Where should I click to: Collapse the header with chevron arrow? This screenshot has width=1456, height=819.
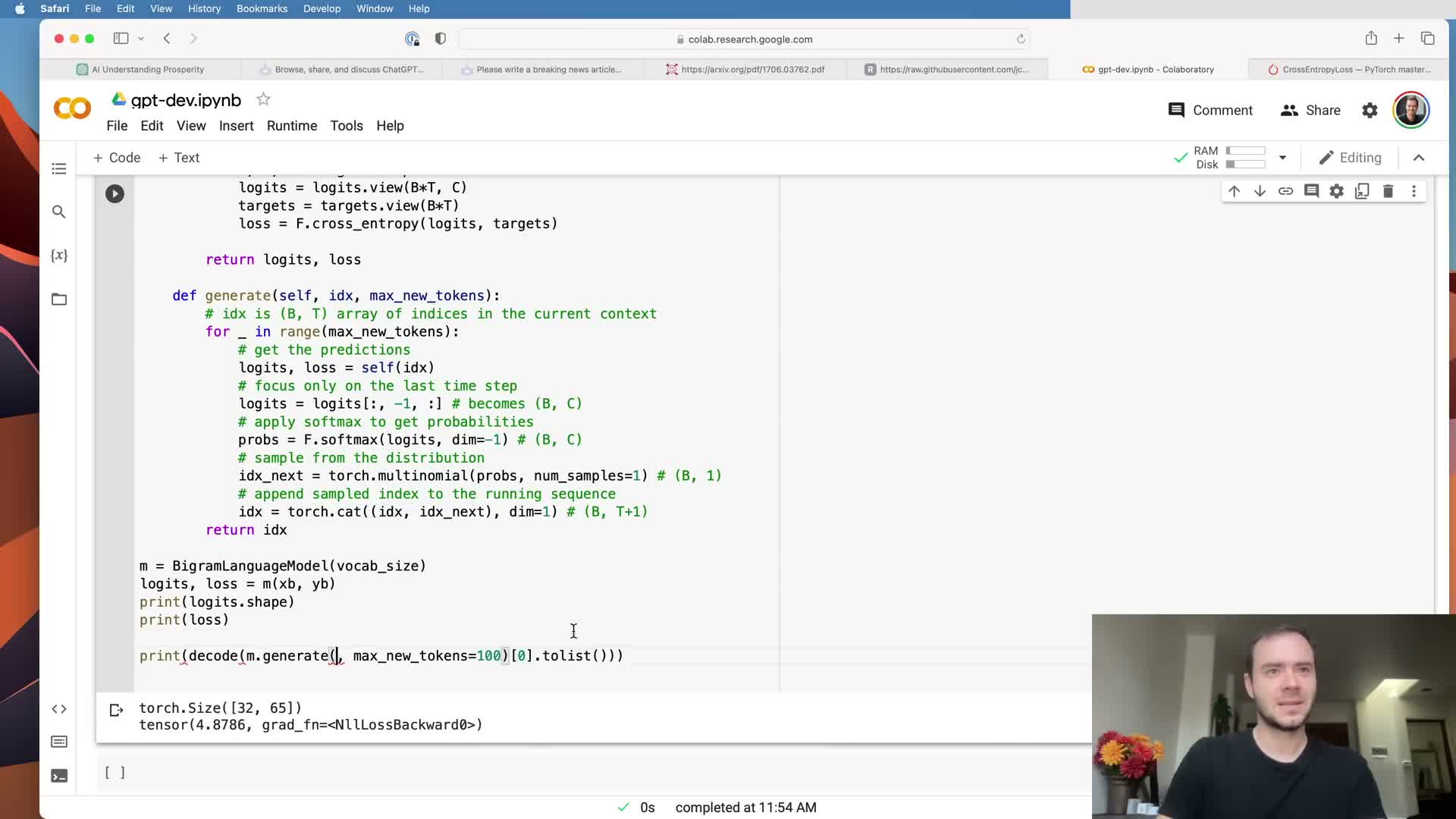pyautogui.click(x=1419, y=158)
